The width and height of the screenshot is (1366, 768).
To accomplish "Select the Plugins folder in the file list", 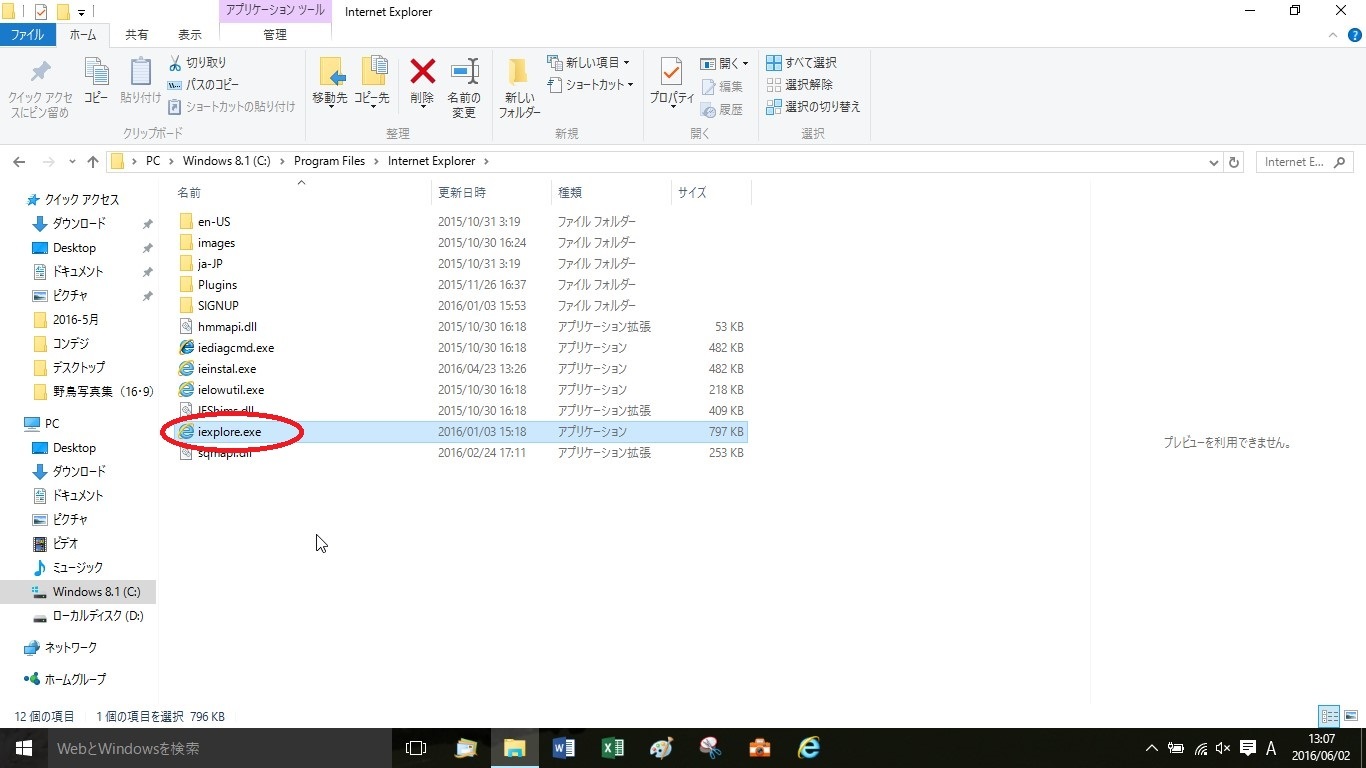I will [460, 285].
